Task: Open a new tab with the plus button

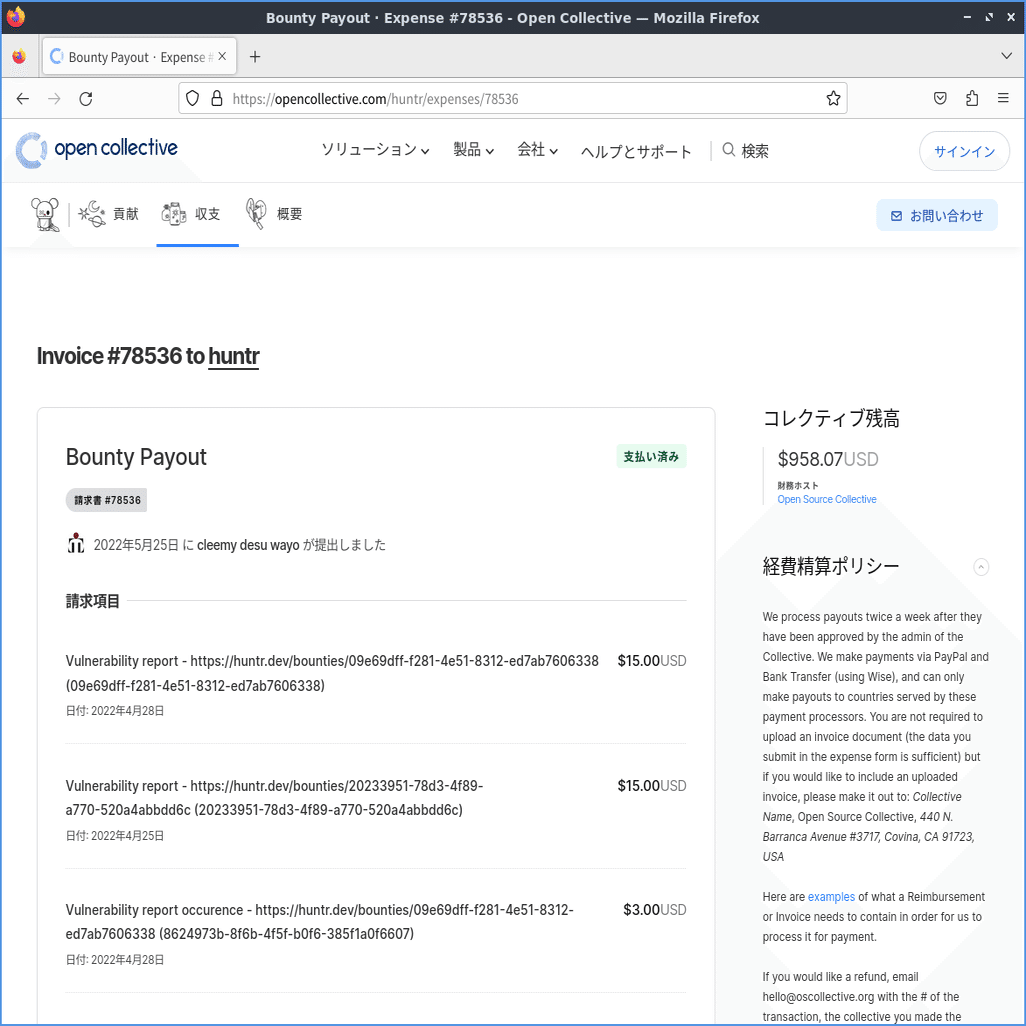Action: tap(255, 57)
